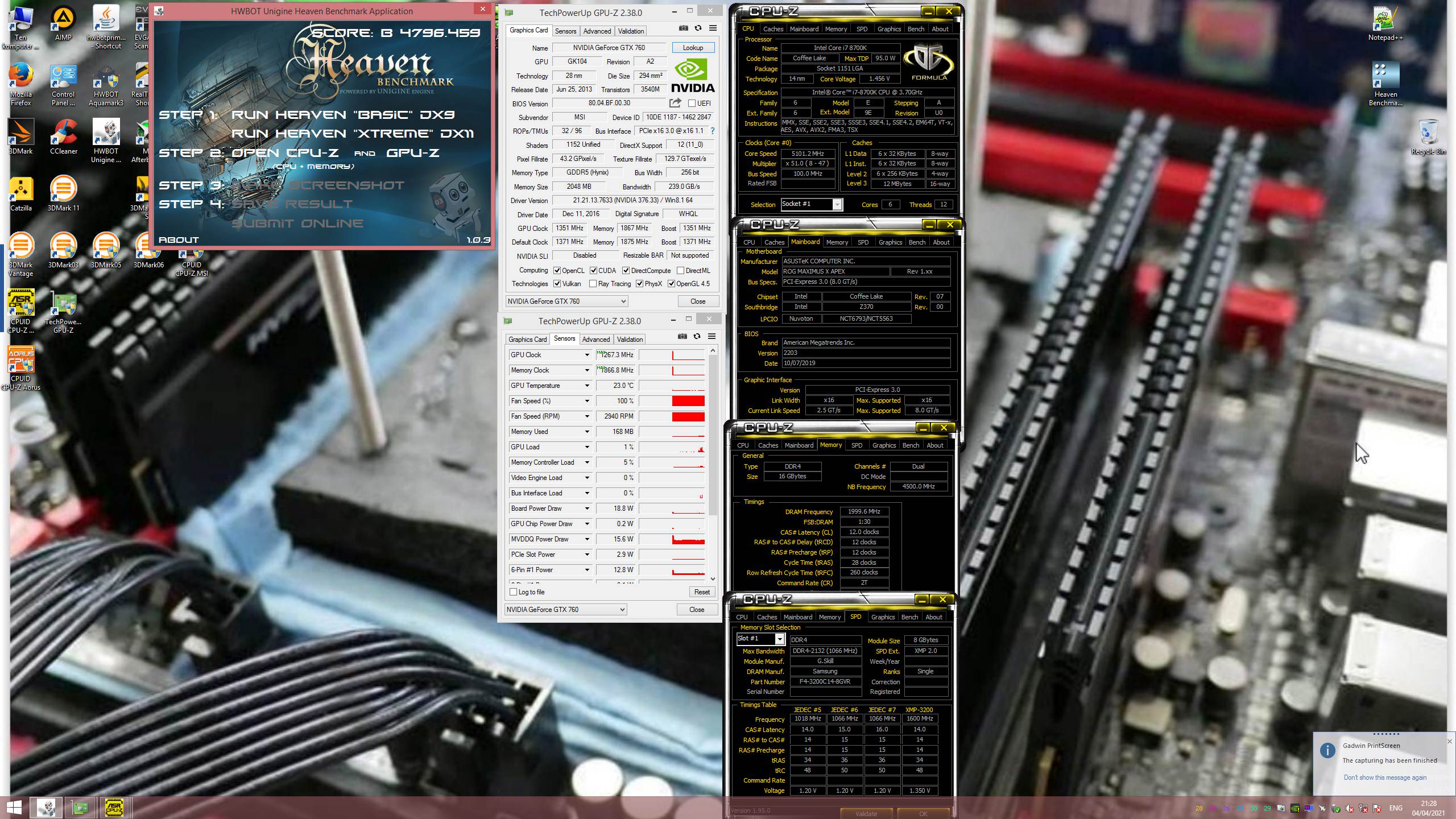
Task: Toggle Ray Tracing checkbox in GPU-Z
Action: coord(593,284)
